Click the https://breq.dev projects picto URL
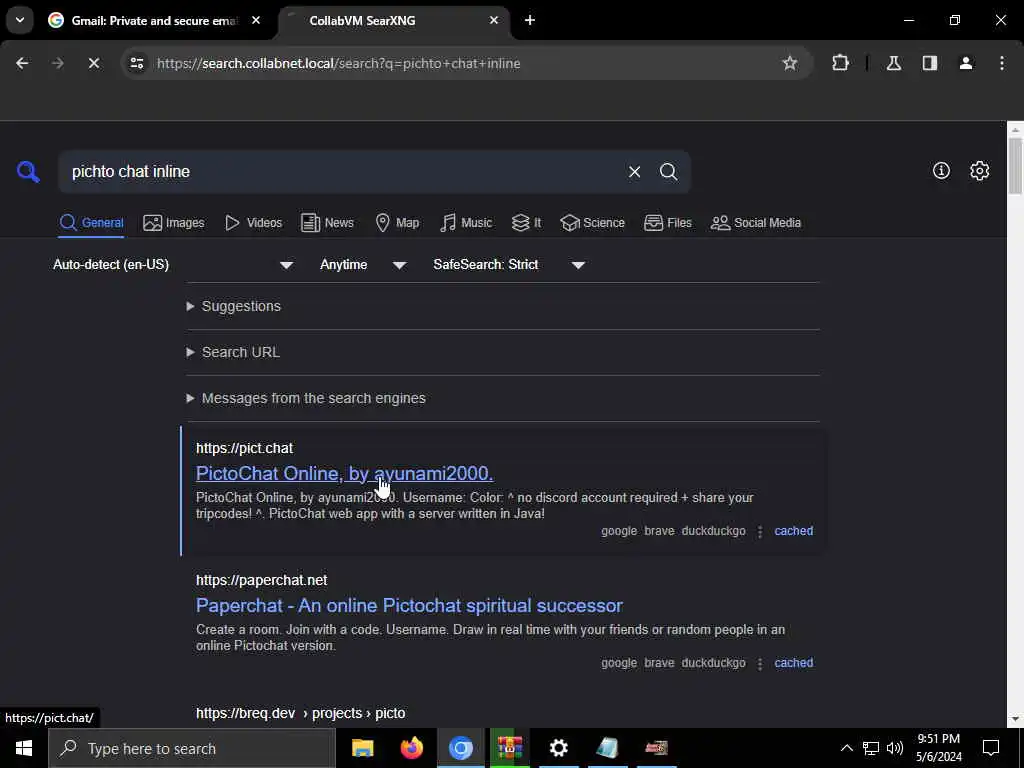This screenshot has width=1024, height=768. click(300, 713)
